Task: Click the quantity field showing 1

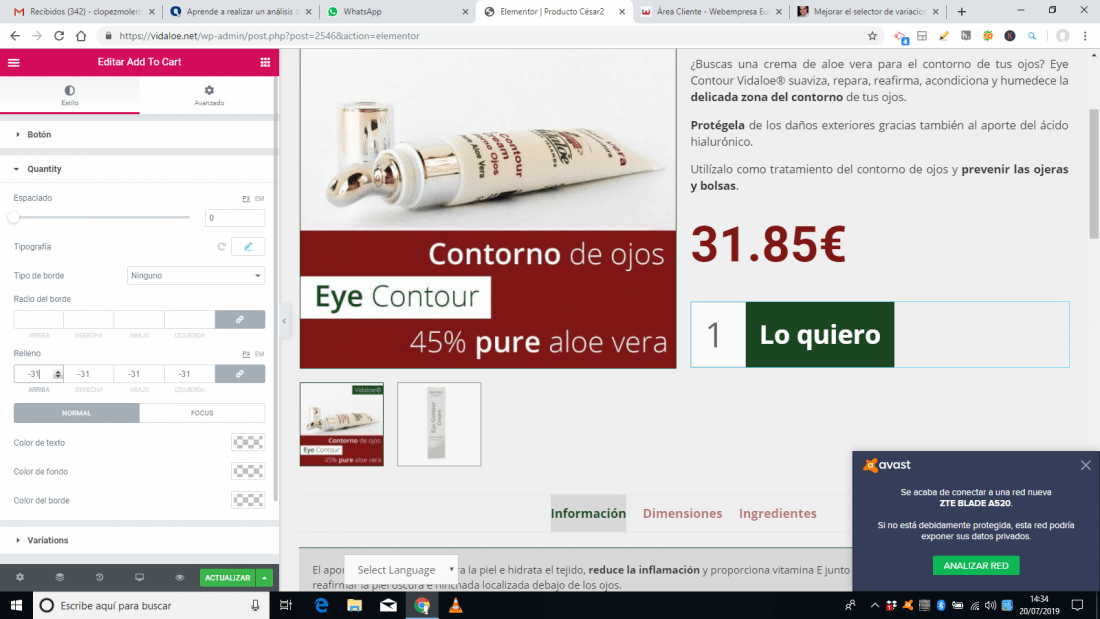Action: [718, 335]
